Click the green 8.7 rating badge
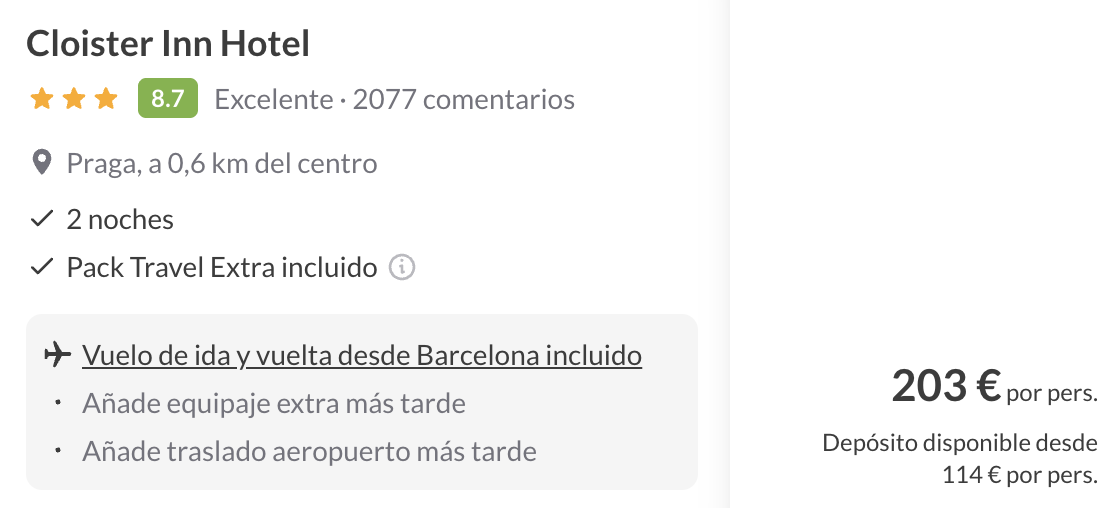This screenshot has width=1116, height=508. pos(167,99)
